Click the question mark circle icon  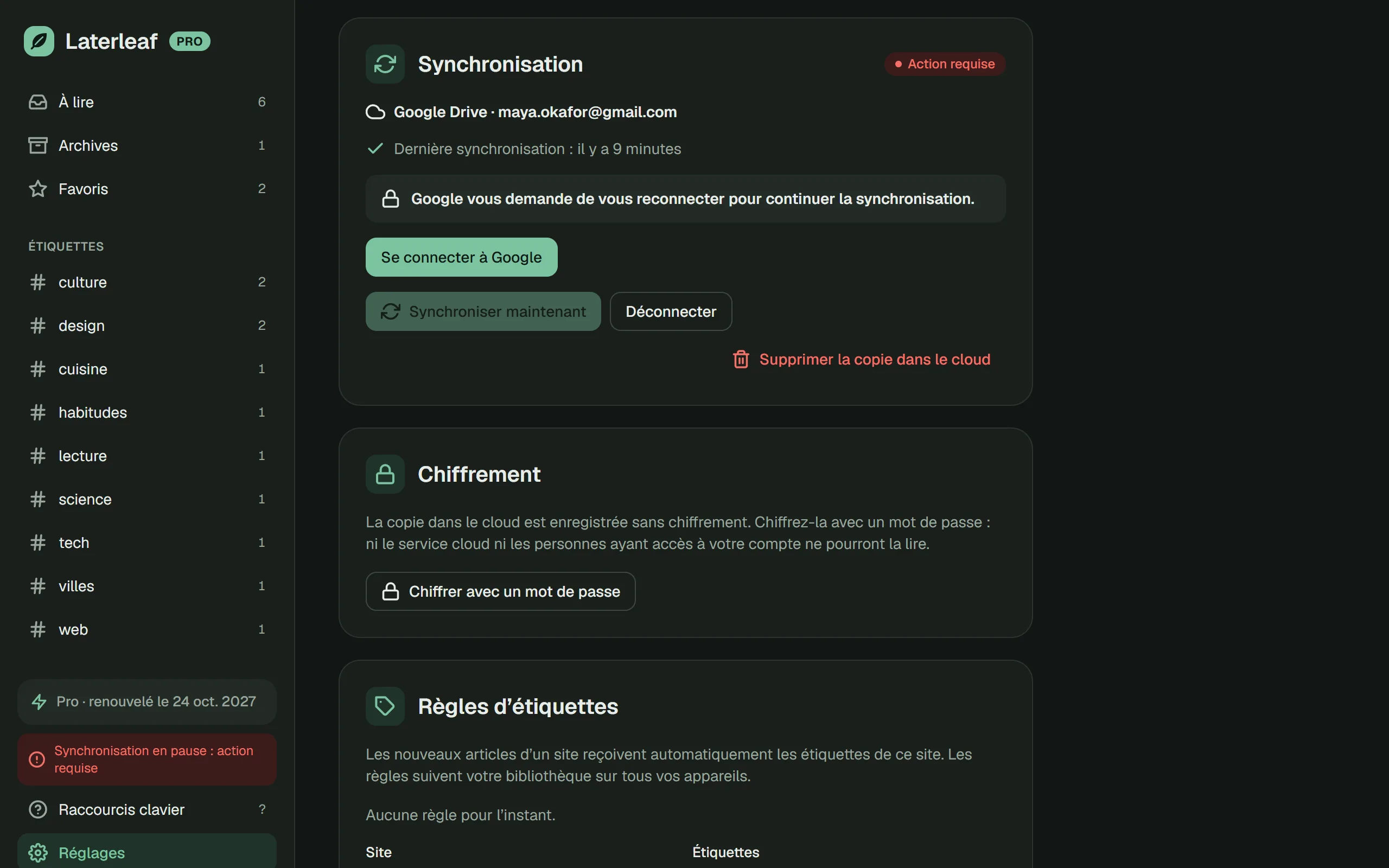pos(38,809)
